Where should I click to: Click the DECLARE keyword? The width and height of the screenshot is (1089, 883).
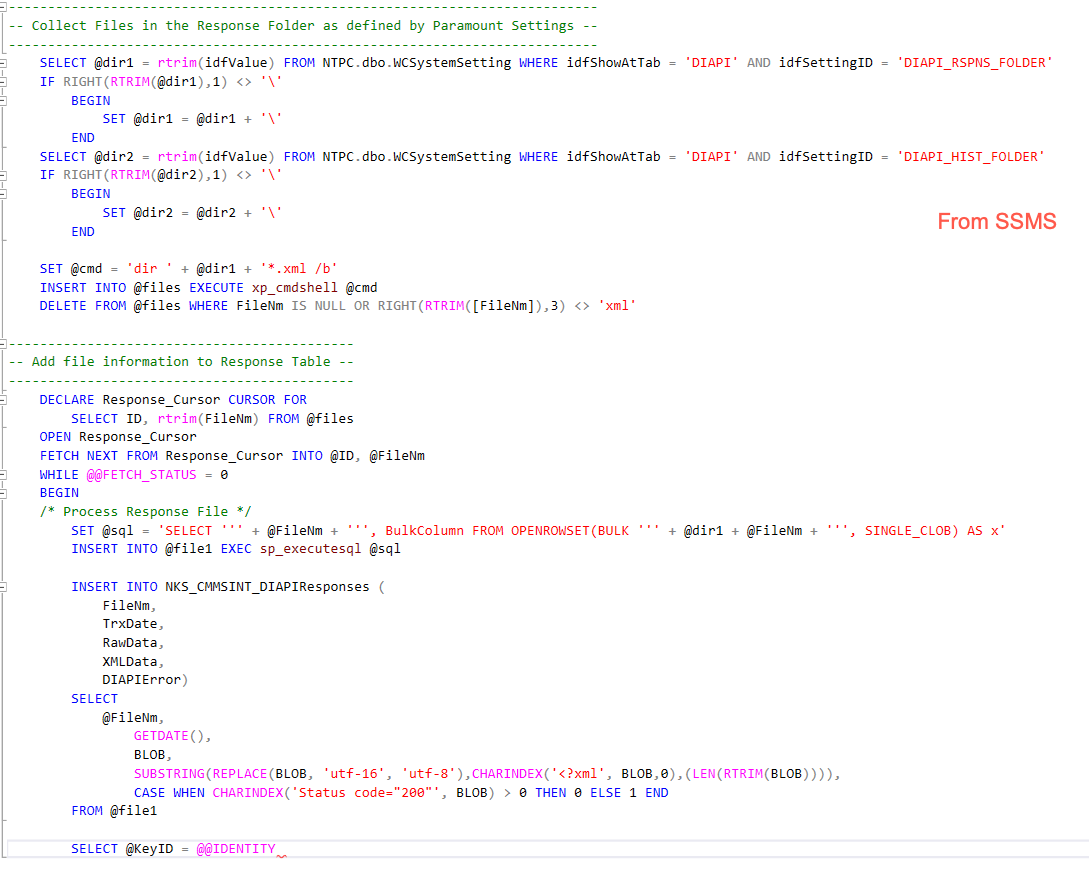click(x=67, y=400)
